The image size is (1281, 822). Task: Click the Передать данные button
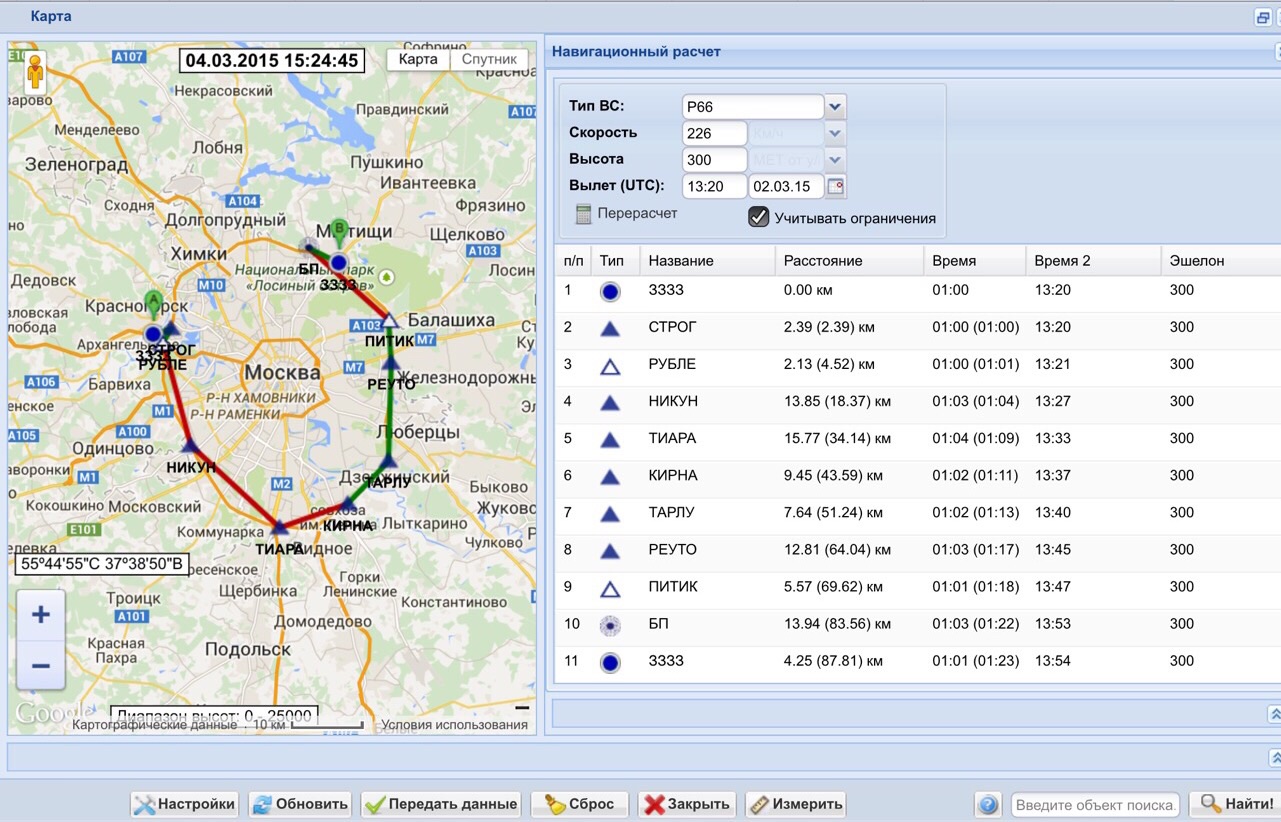(442, 804)
